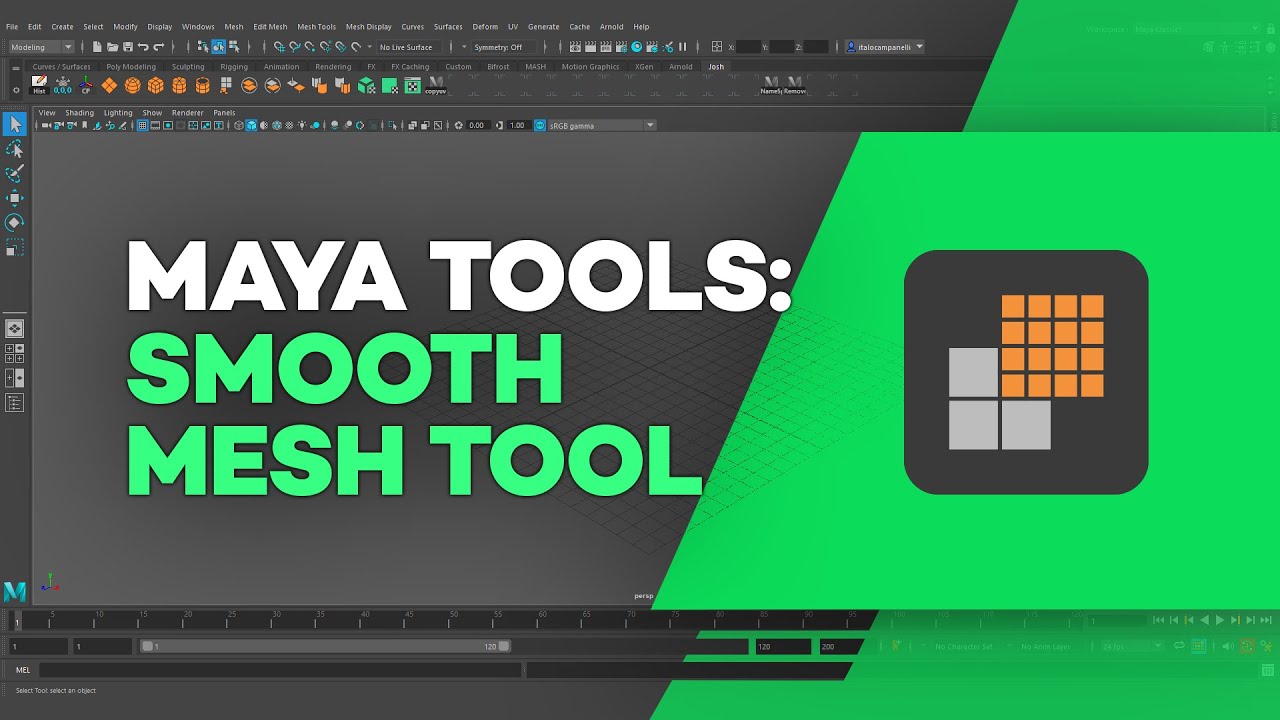Image resolution: width=1280 pixels, height=720 pixels.
Task: Click the playback end field 120
Action: click(783, 647)
